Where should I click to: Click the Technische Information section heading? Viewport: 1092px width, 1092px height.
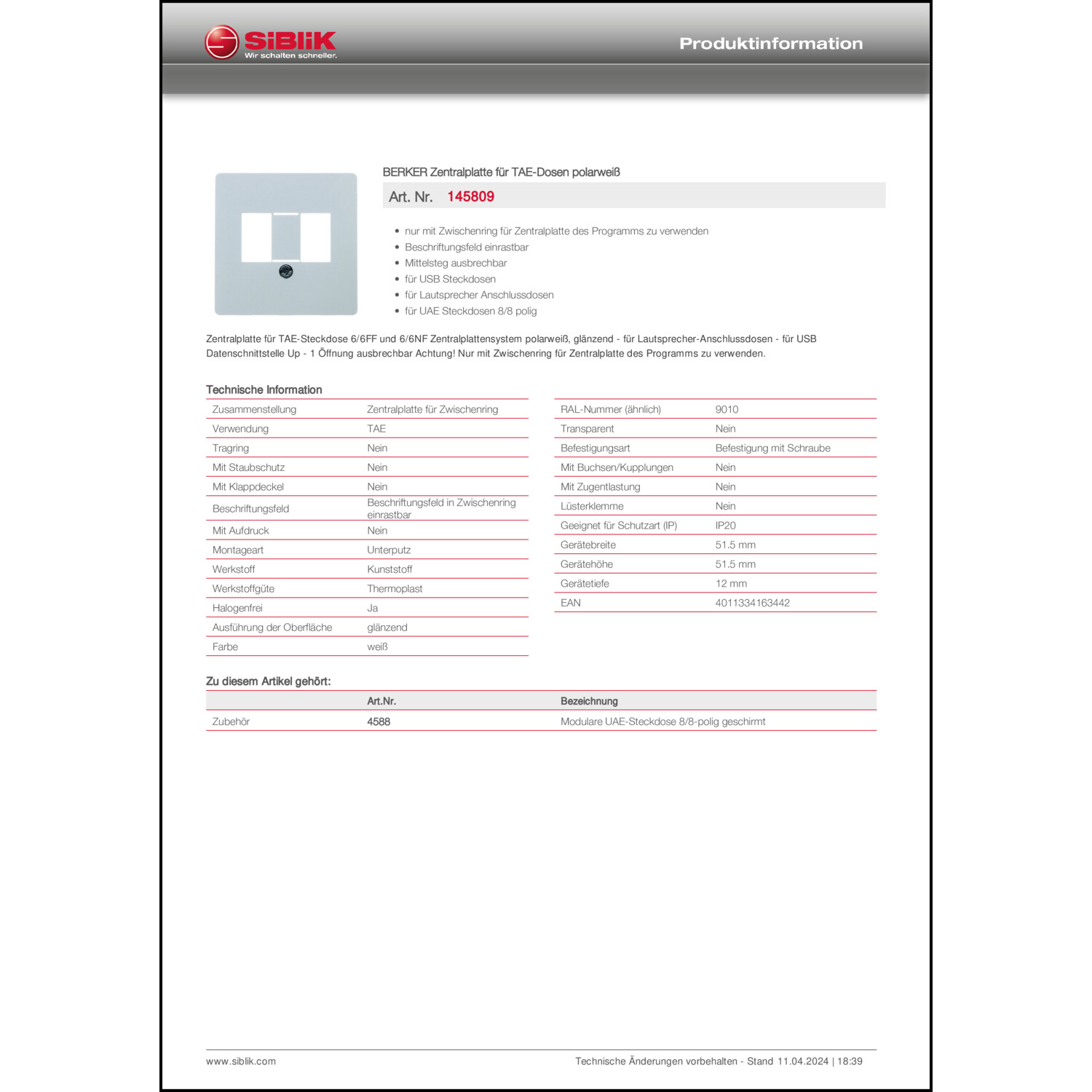(264, 389)
